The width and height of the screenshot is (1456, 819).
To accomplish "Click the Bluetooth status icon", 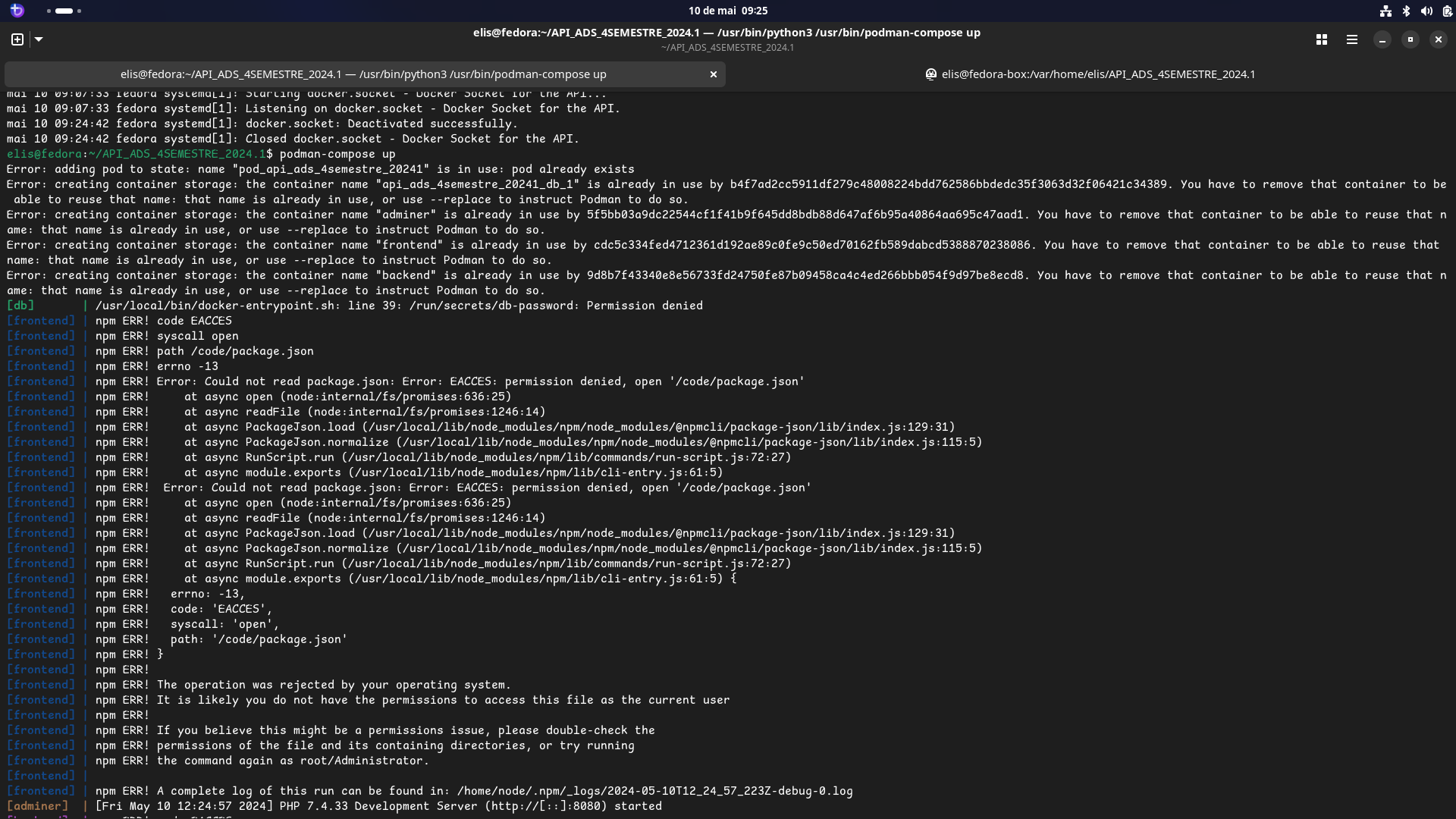I will [1406, 11].
